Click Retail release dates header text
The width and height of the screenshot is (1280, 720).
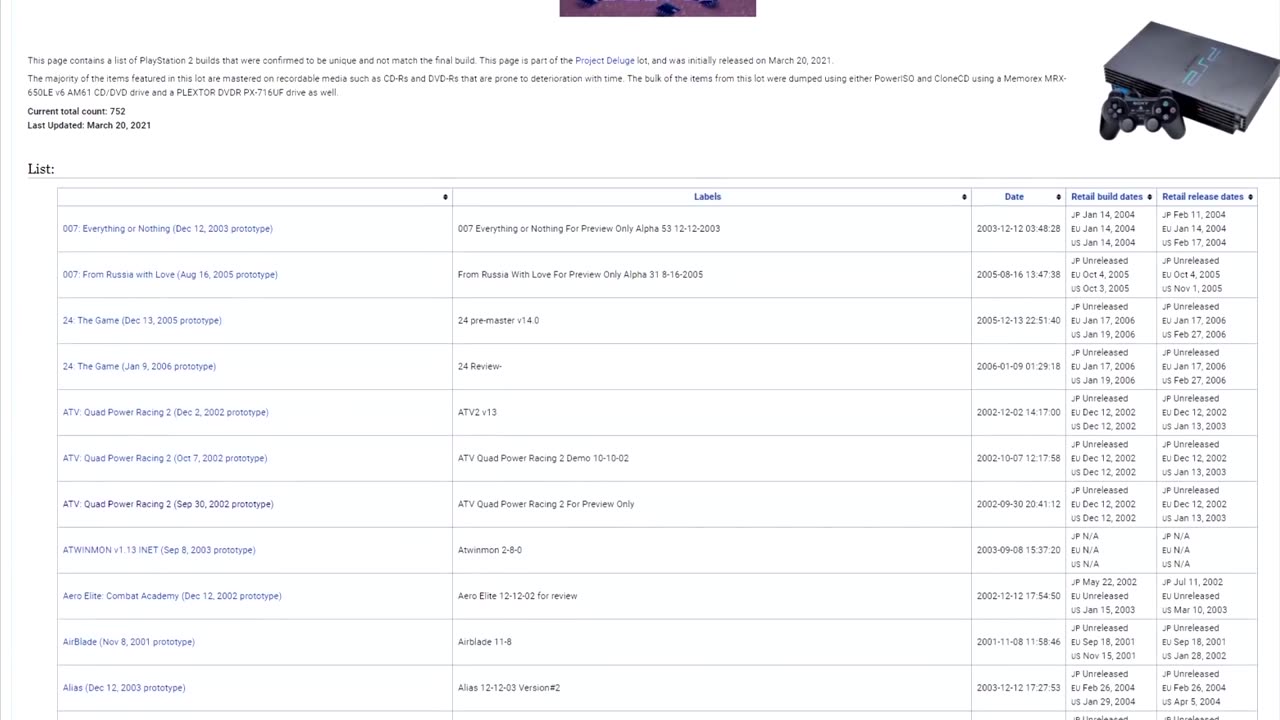pos(1202,197)
